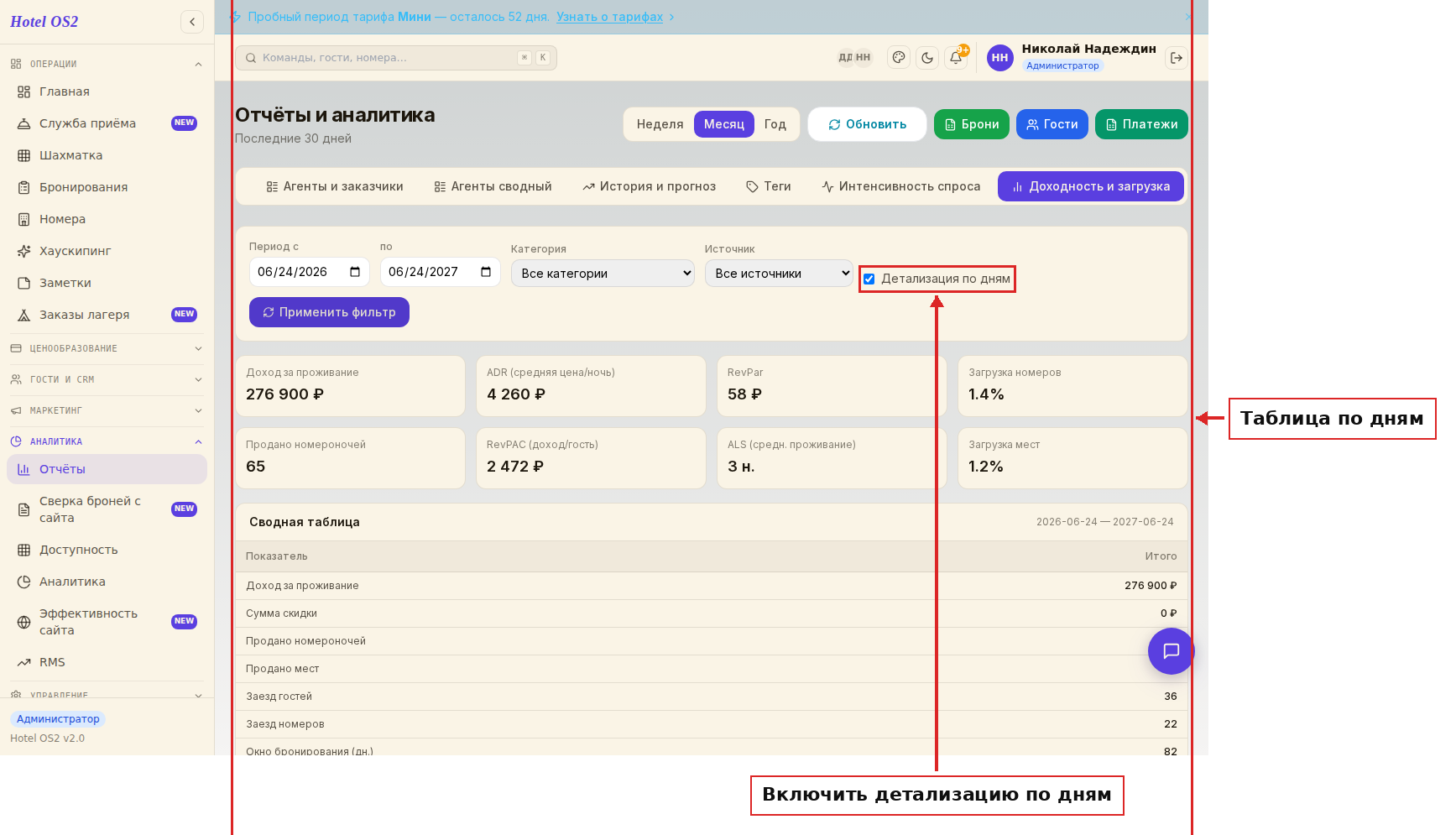Screen dimensions: 1456x835
Task: Open Узнать о тарифах link
Action: pos(609,17)
